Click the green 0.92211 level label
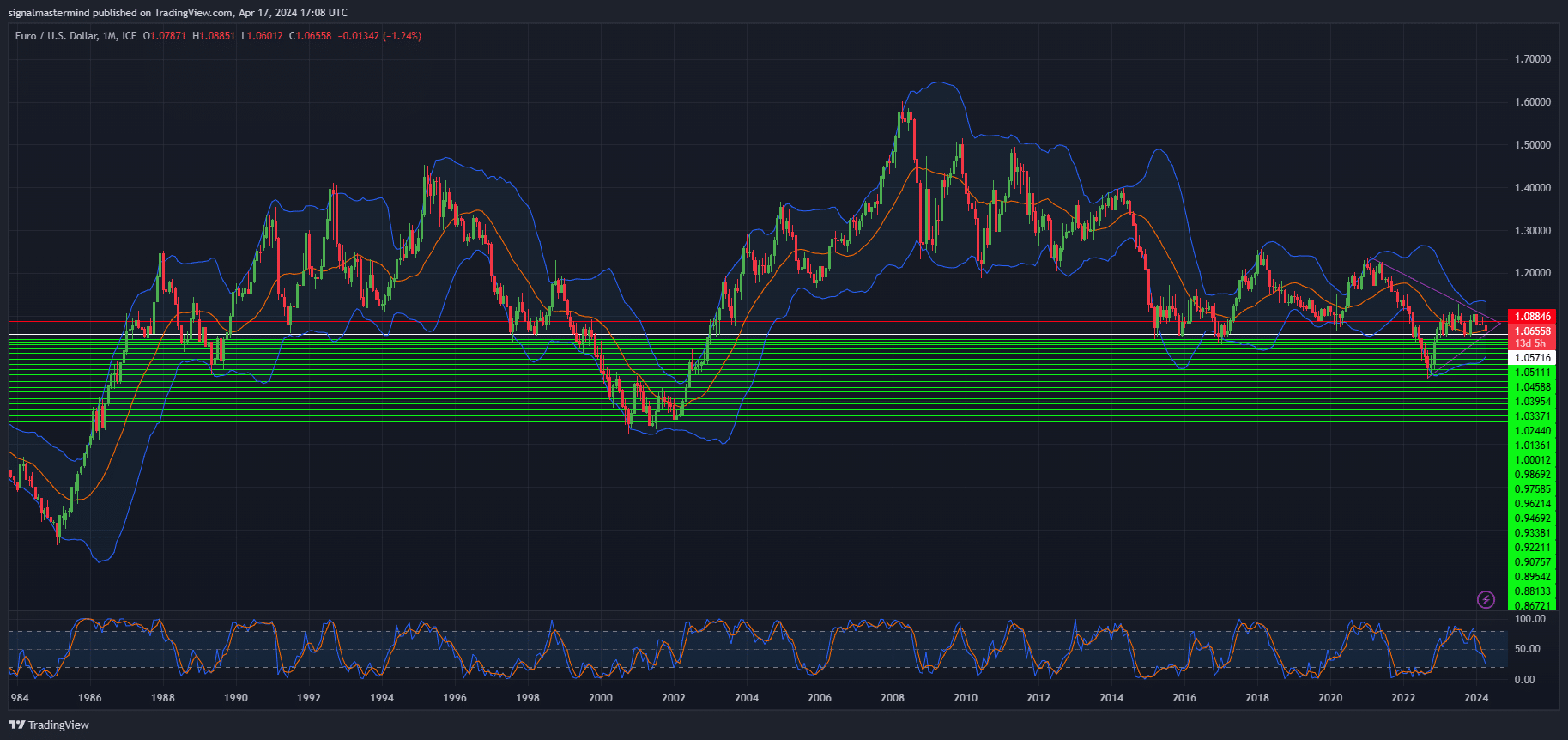The height and width of the screenshot is (740, 1568). tap(1533, 548)
